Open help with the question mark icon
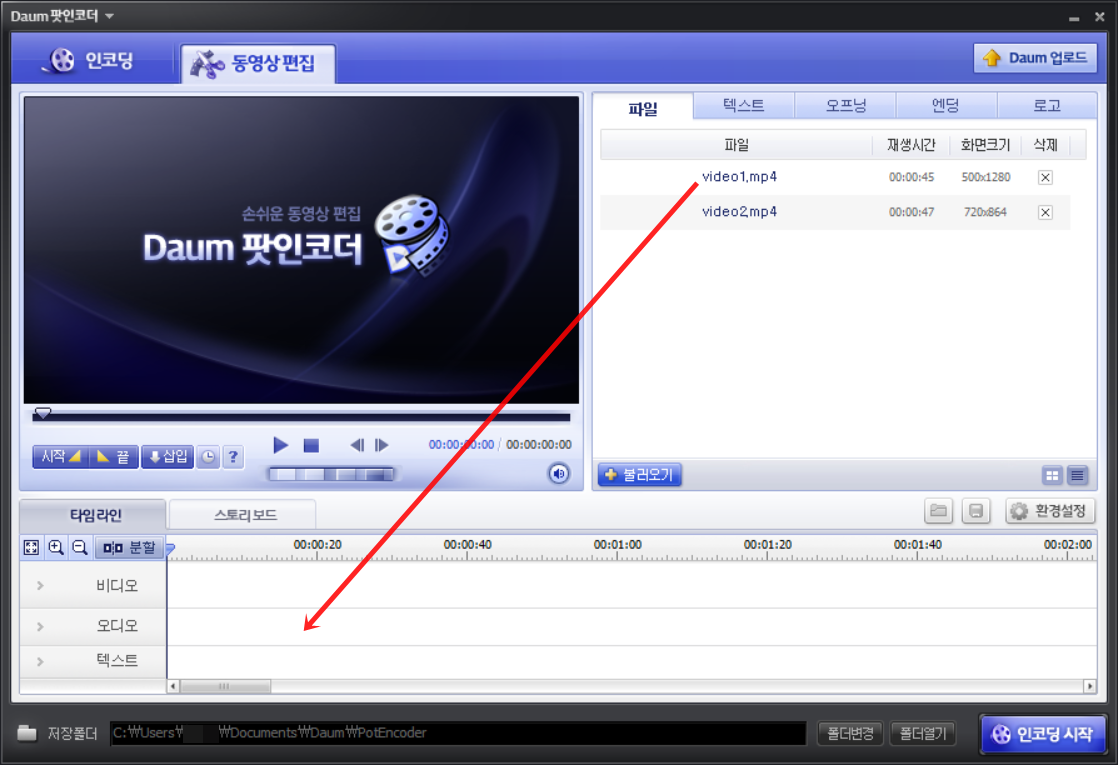Viewport: 1118px width, 765px height. (x=233, y=457)
